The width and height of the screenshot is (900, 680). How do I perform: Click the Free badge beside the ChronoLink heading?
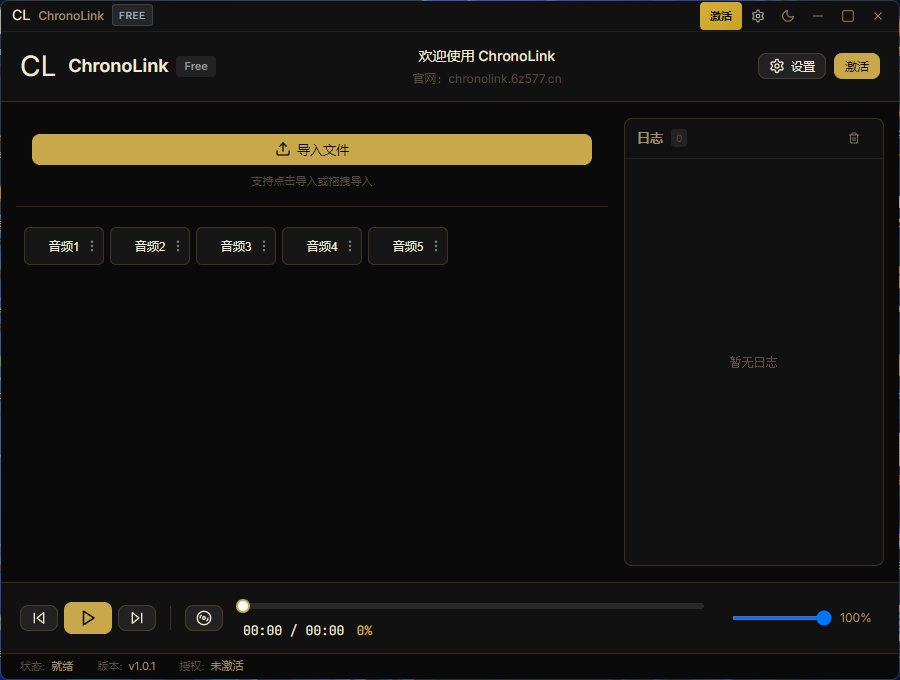[196, 66]
